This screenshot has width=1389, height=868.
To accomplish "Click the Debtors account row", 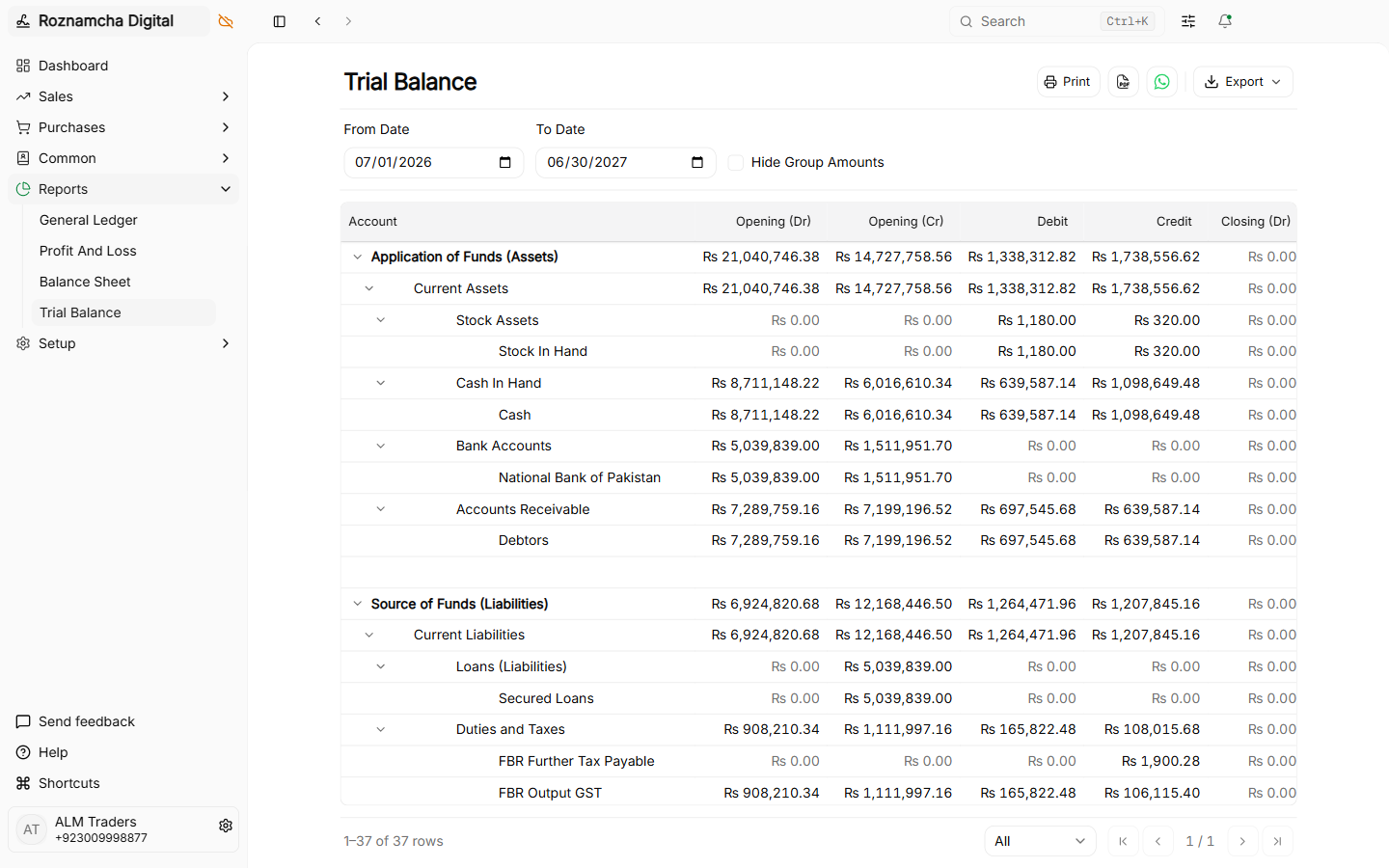I will (818, 540).
